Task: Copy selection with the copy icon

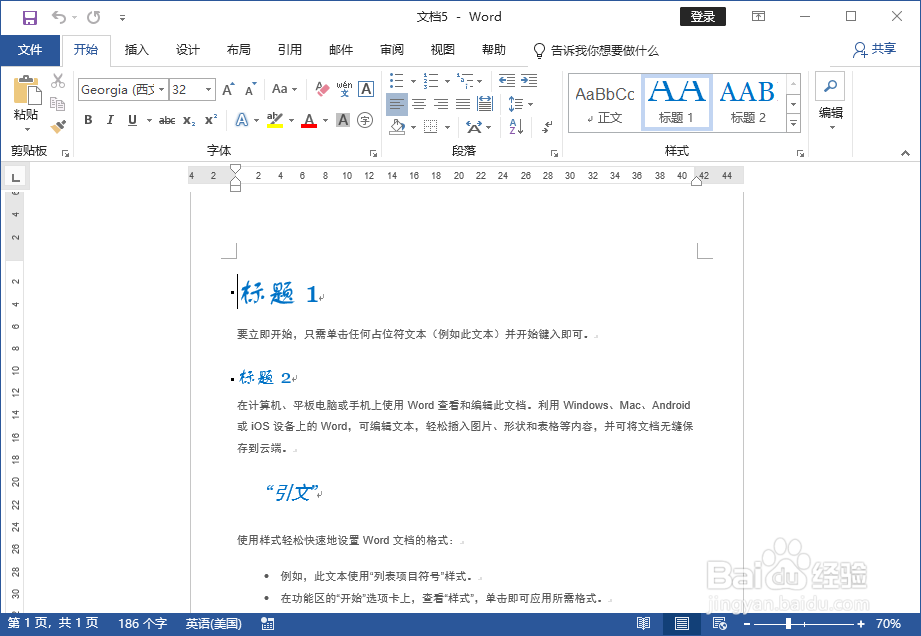Action: click(x=58, y=104)
